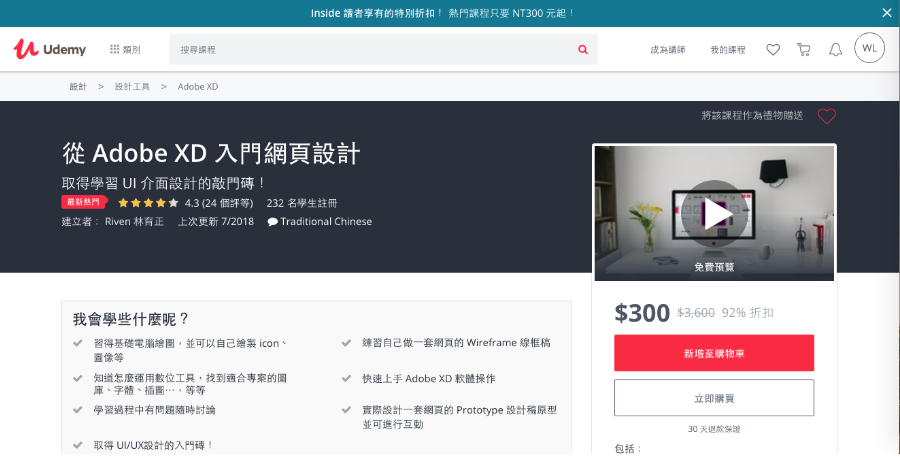This screenshot has height=457, width=900.
Task: Open the Udemy home logo
Action: [49, 49]
